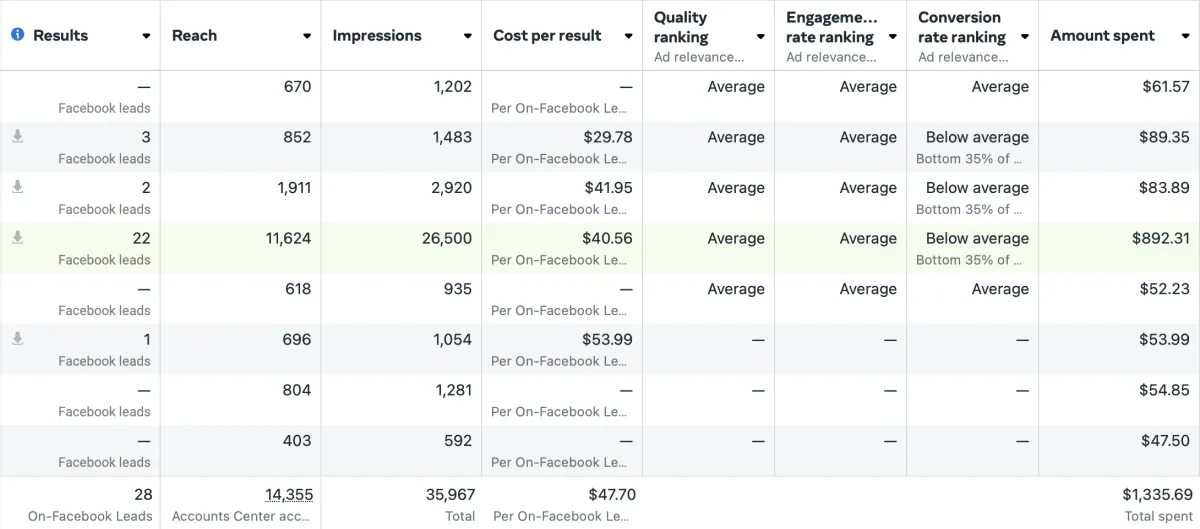Sort by the Amount spent column header
1200x529 pixels.
click(1102, 35)
